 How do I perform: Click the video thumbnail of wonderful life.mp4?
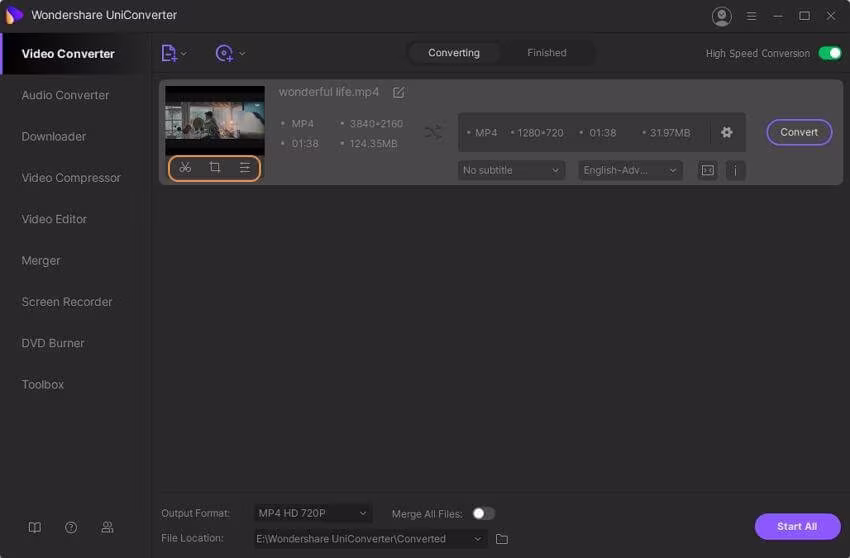pos(215,120)
